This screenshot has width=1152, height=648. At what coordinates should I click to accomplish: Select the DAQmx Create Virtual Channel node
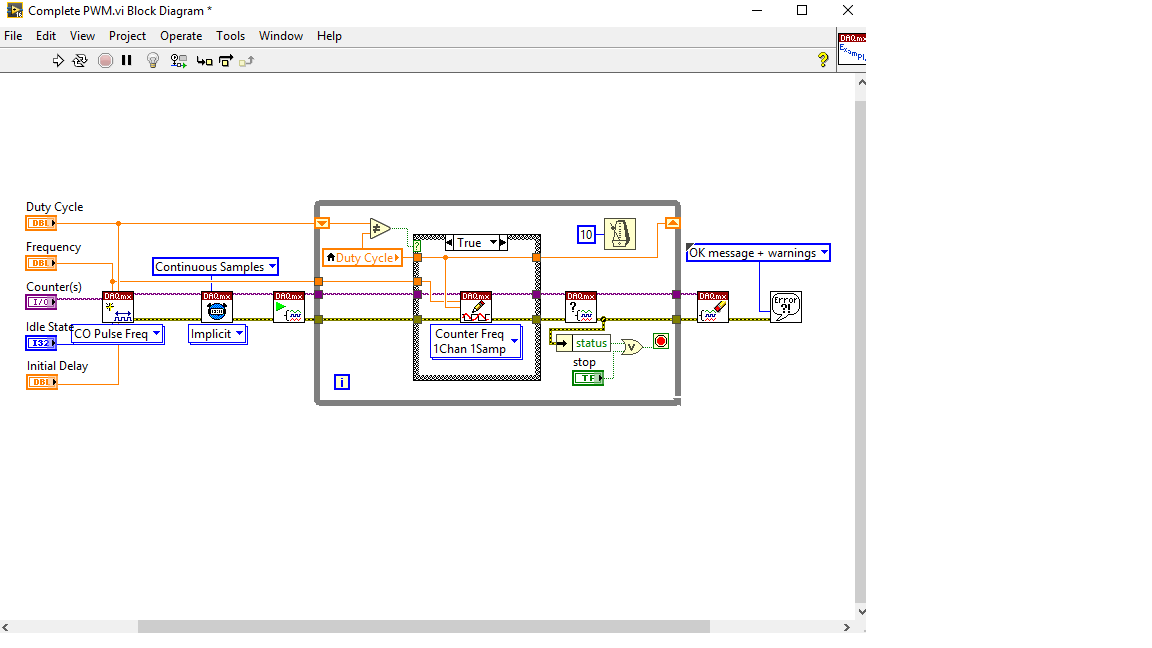pyautogui.click(x=120, y=305)
